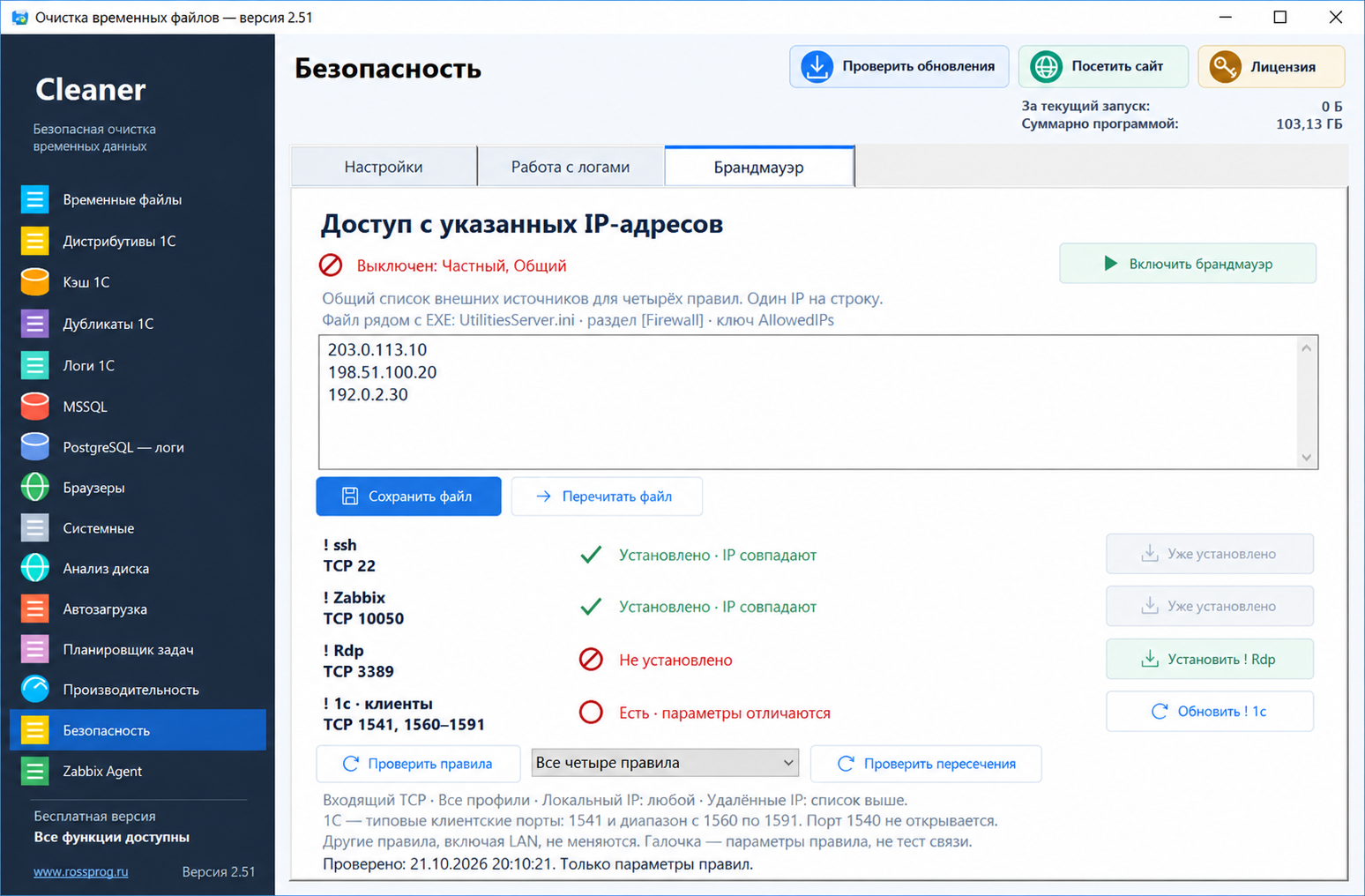Click the Дубликаты 1С purple icon

(x=34, y=324)
